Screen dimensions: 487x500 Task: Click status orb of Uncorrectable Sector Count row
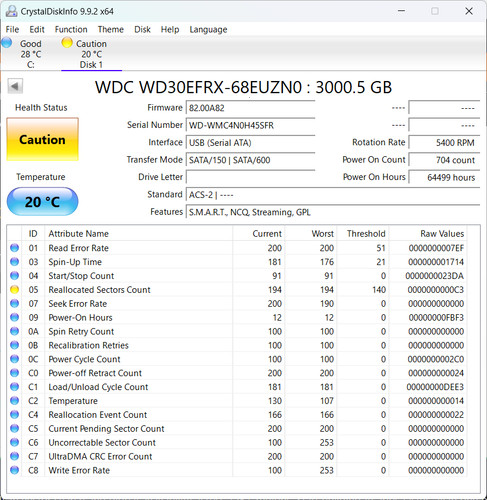click(x=14, y=442)
